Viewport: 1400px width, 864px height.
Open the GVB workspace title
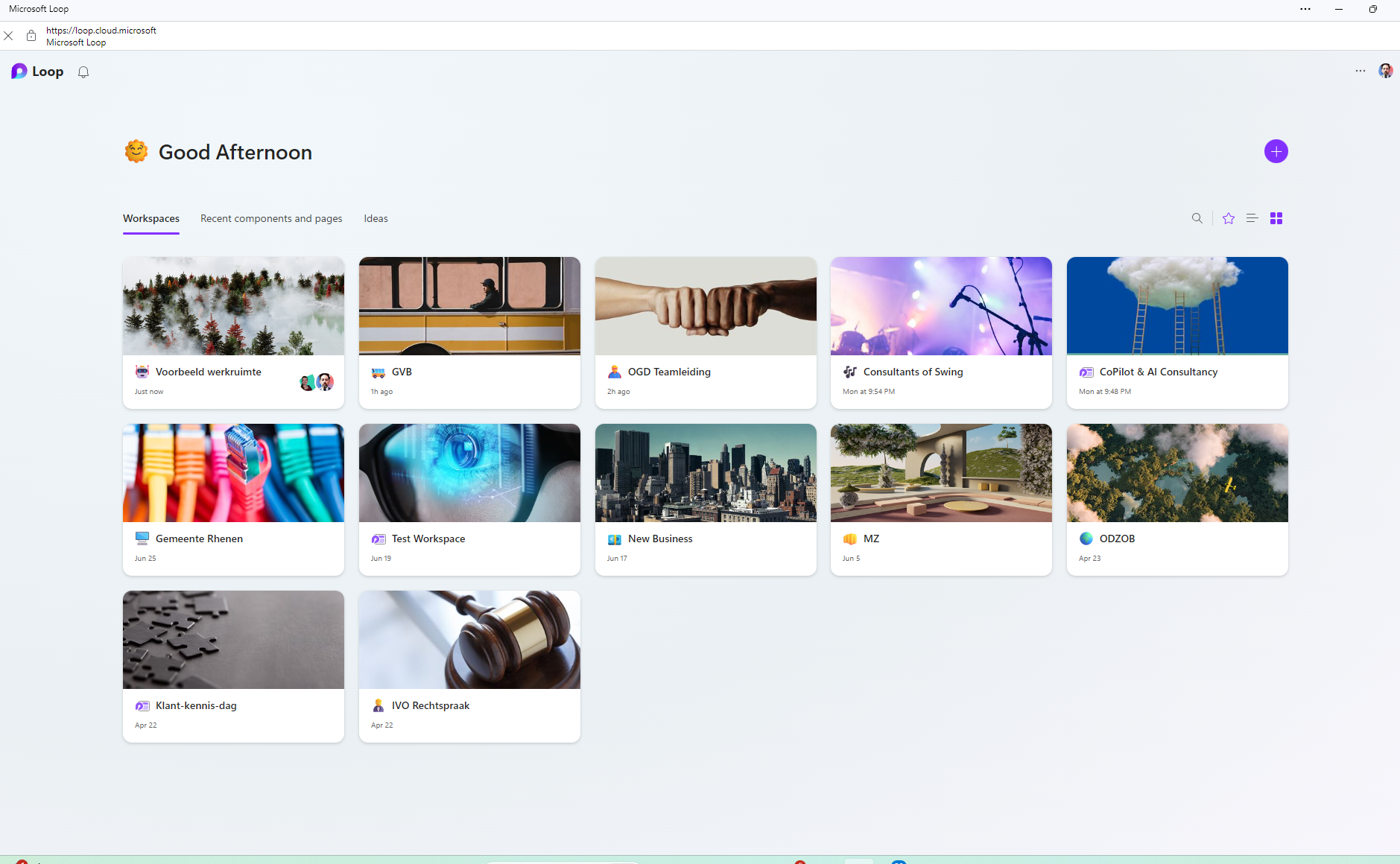pos(402,372)
